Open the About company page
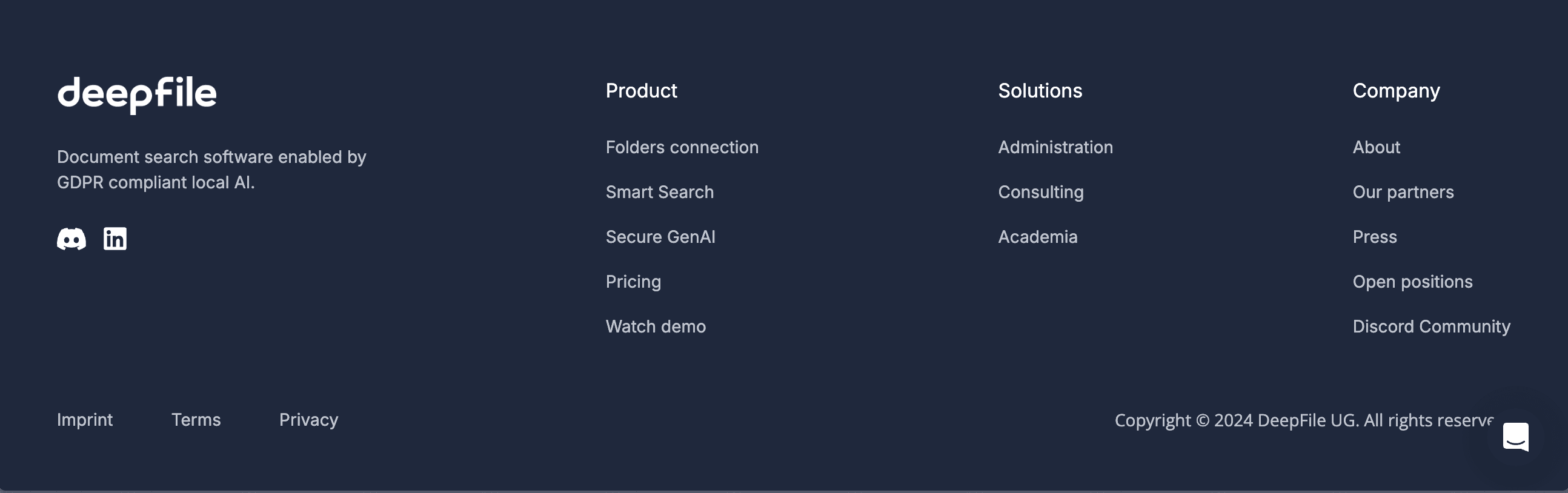 tap(1377, 147)
